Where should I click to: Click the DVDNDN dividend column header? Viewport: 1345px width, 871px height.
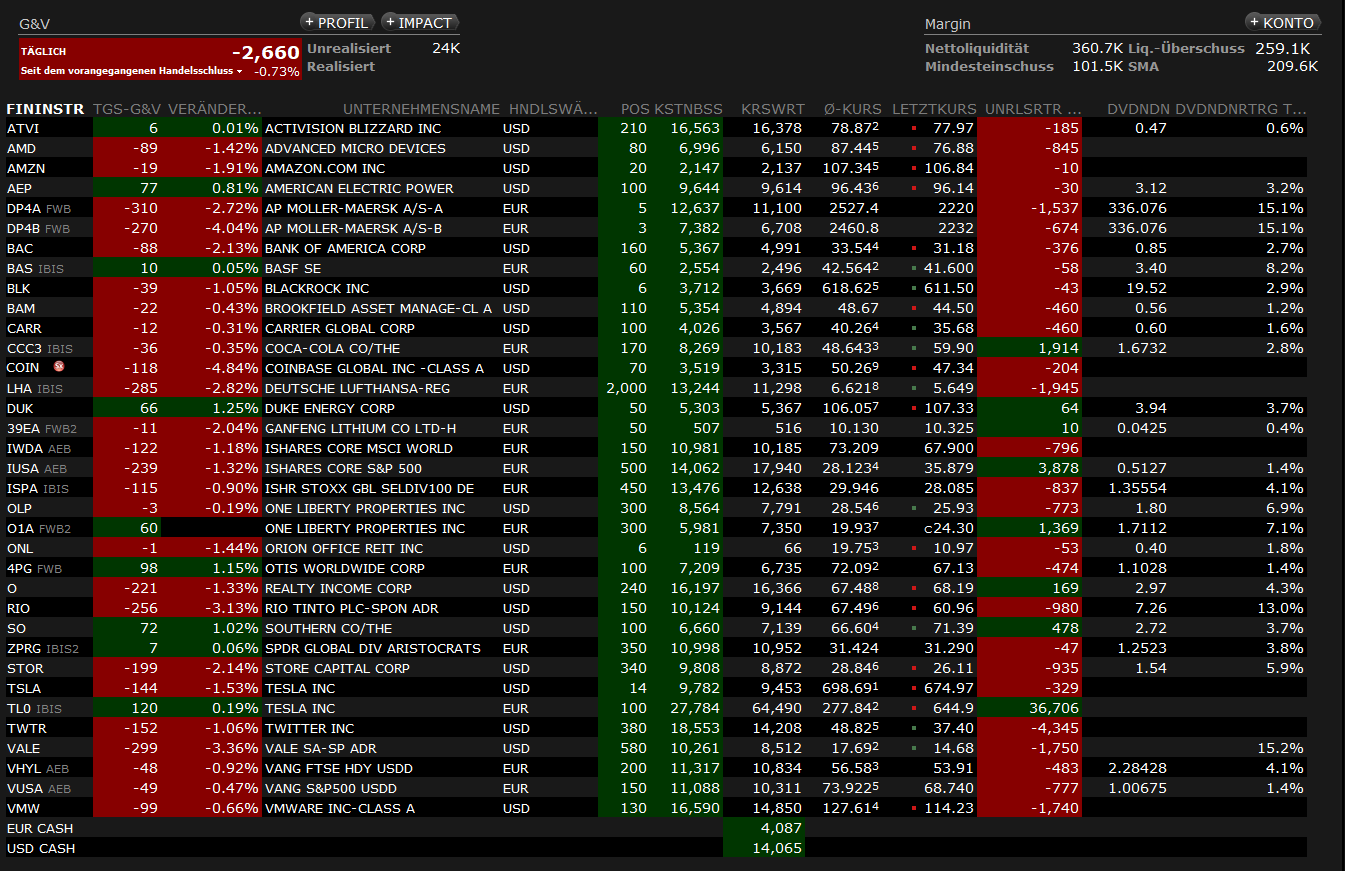point(1137,109)
